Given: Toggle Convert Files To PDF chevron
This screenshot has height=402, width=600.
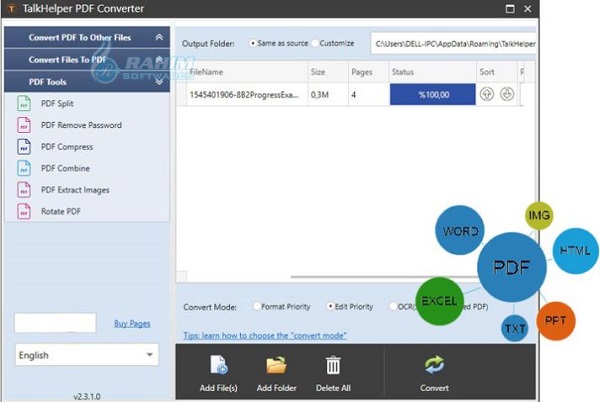Looking at the screenshot, I should pyautogui.click(x=159, y=59).
